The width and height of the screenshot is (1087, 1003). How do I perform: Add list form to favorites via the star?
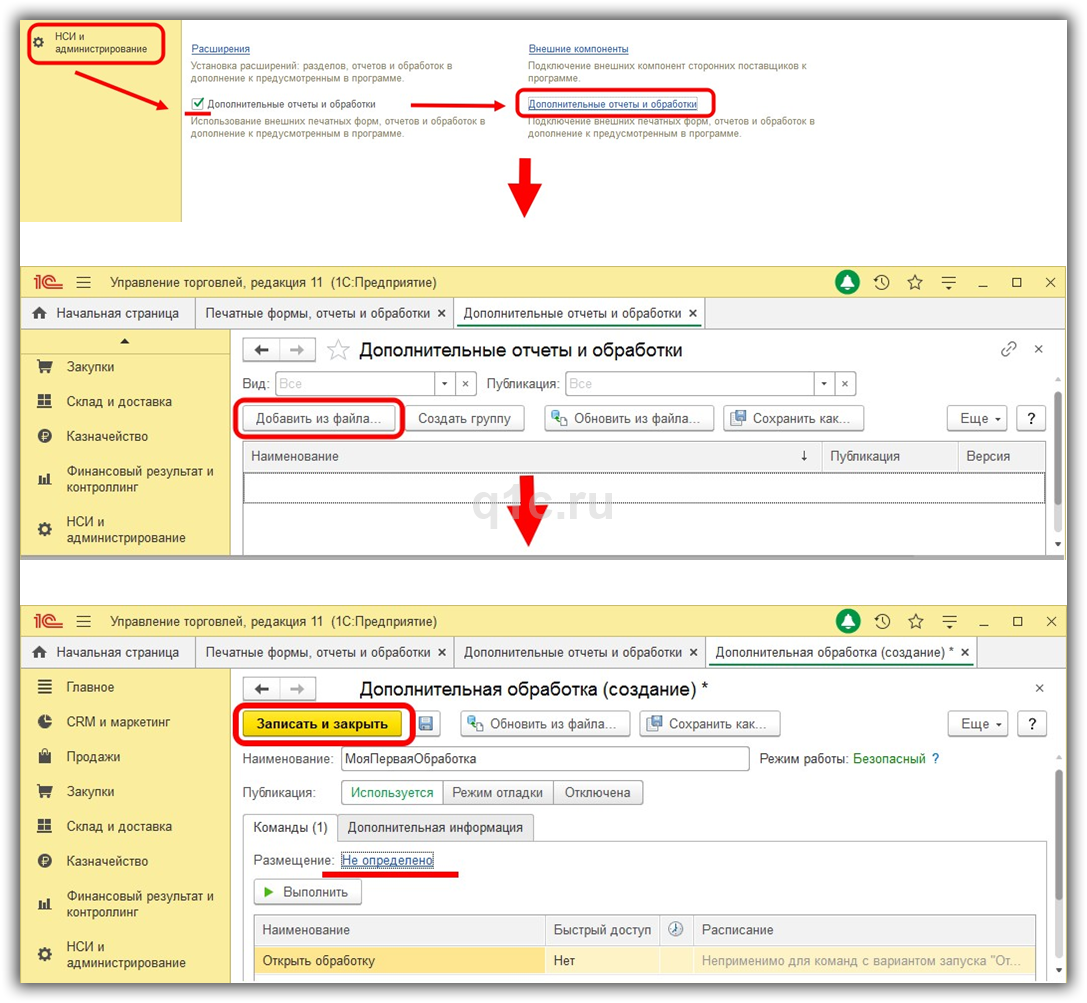tap(338, 350)
